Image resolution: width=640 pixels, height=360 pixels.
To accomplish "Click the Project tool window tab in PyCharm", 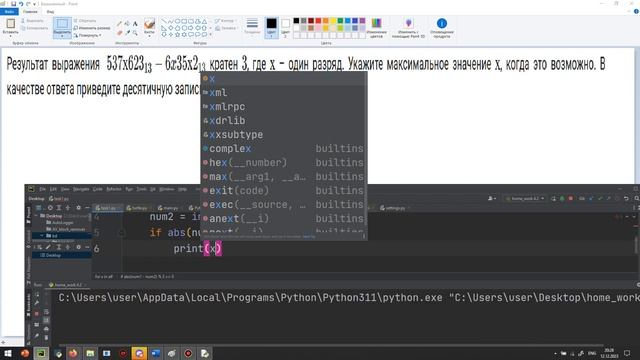I will (x=28, y=214).
